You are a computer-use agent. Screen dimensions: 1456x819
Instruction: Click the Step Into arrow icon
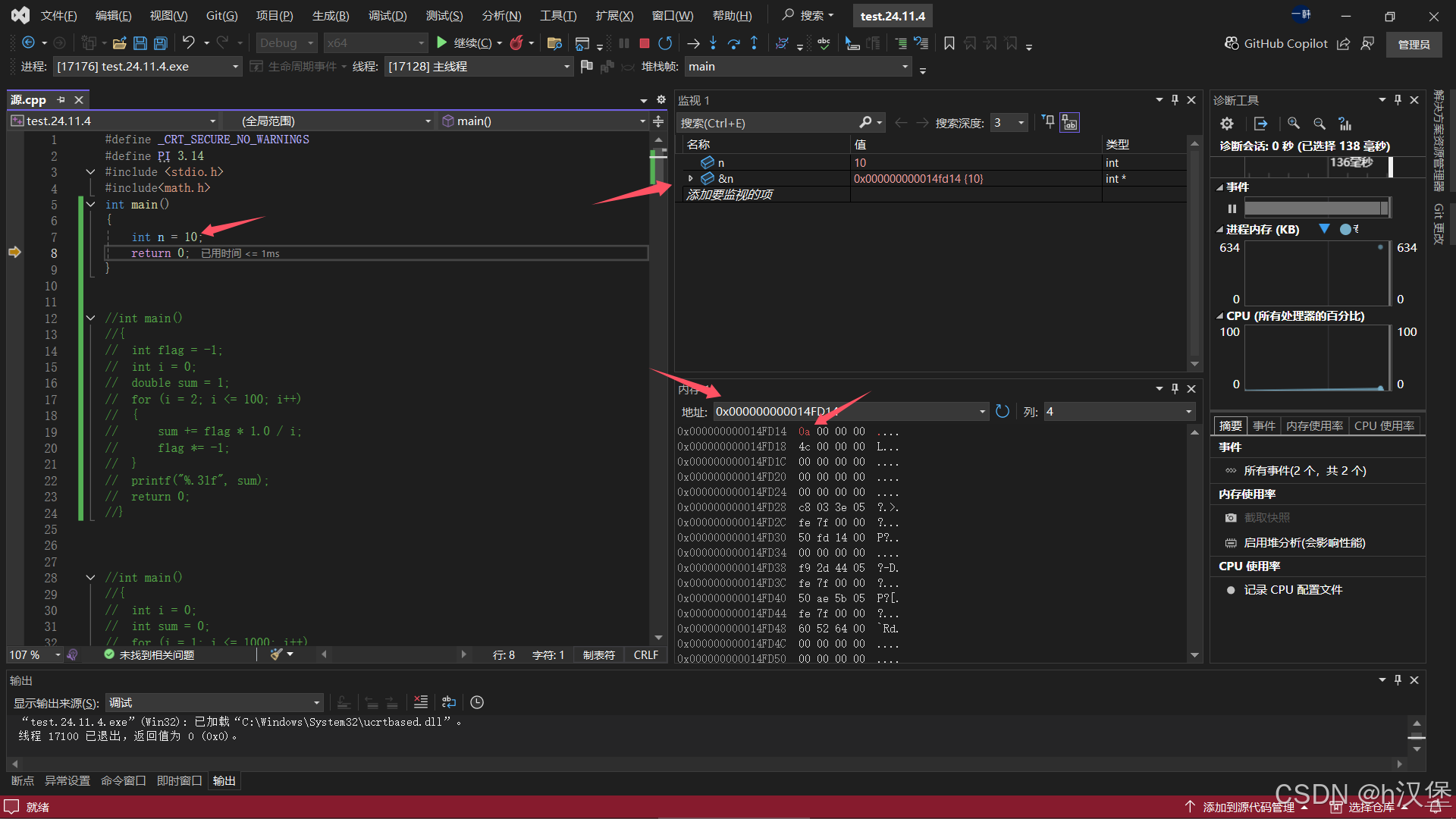point(713,43)
